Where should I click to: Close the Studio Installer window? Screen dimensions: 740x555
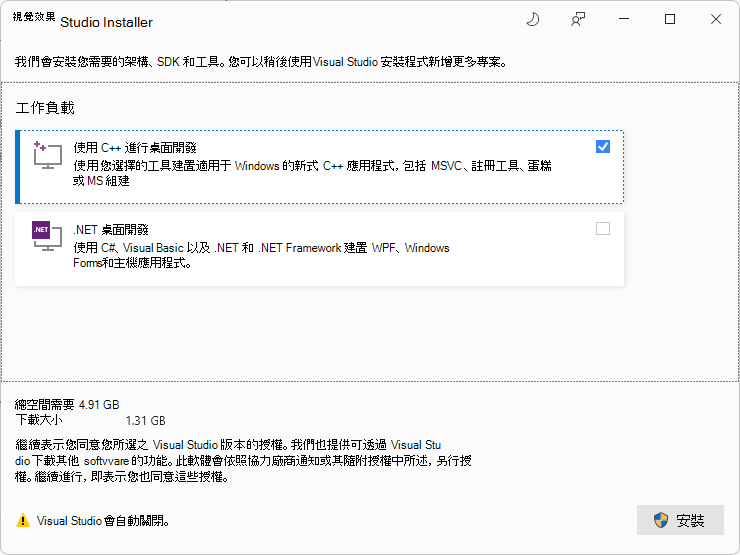715,19
